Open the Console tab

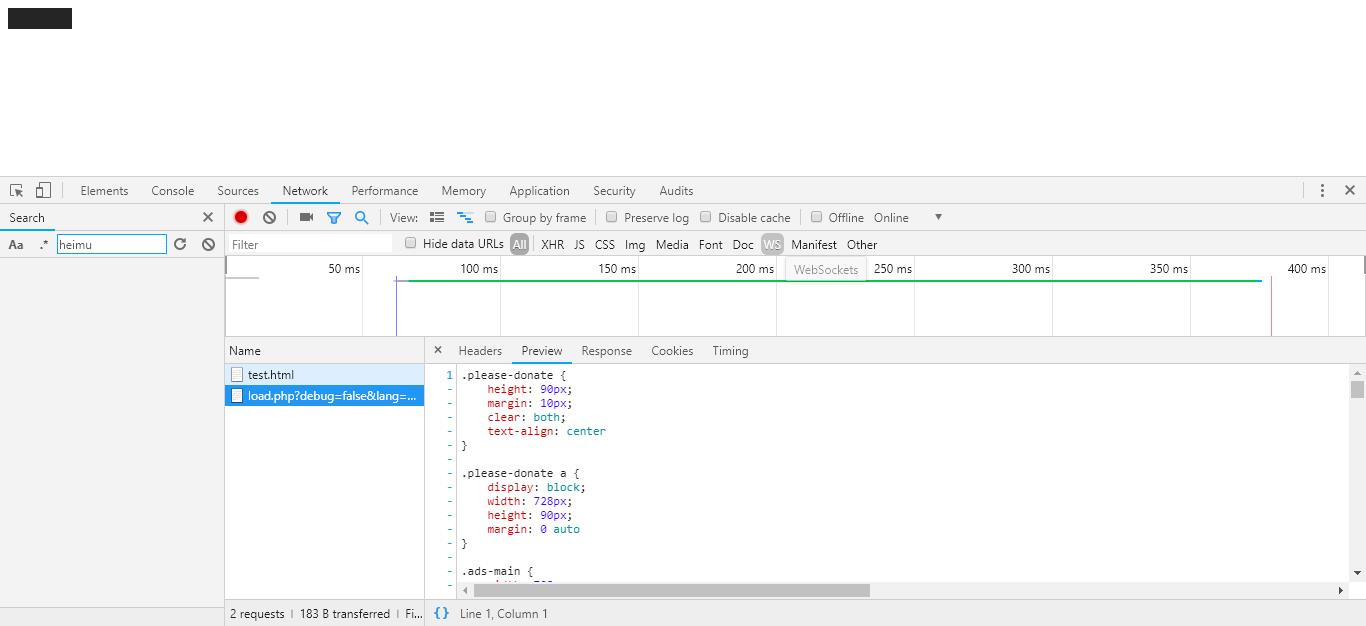(x=173, y=190)
